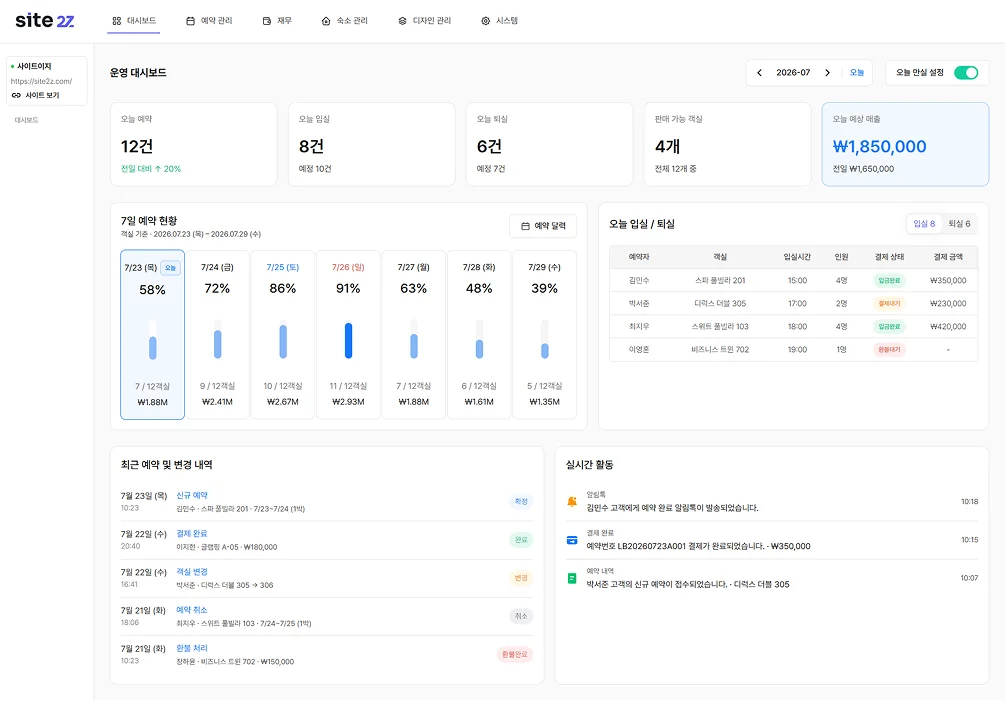Click the 취소 status badge
The image size is (1005, 701).
[x=521, y=616]
